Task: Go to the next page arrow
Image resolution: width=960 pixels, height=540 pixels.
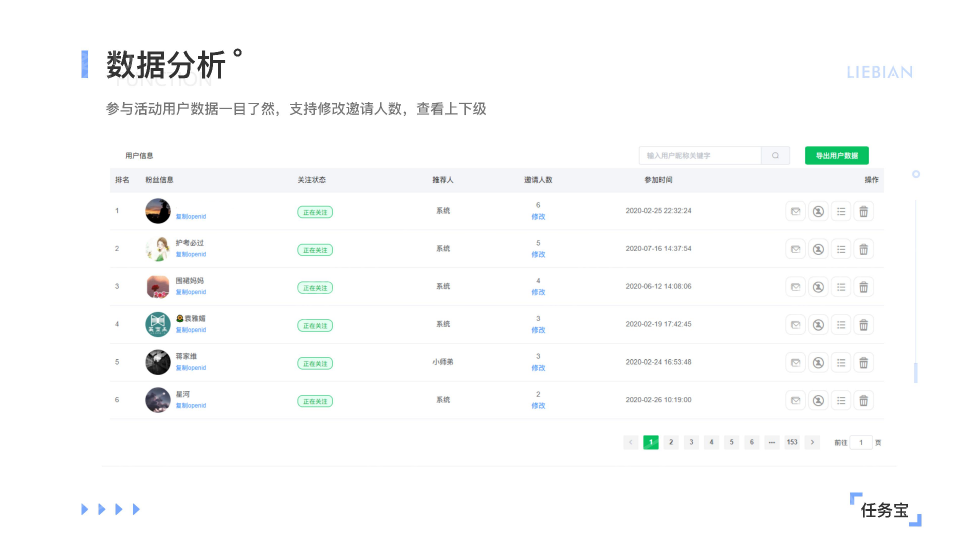Action: pos(812,442)
